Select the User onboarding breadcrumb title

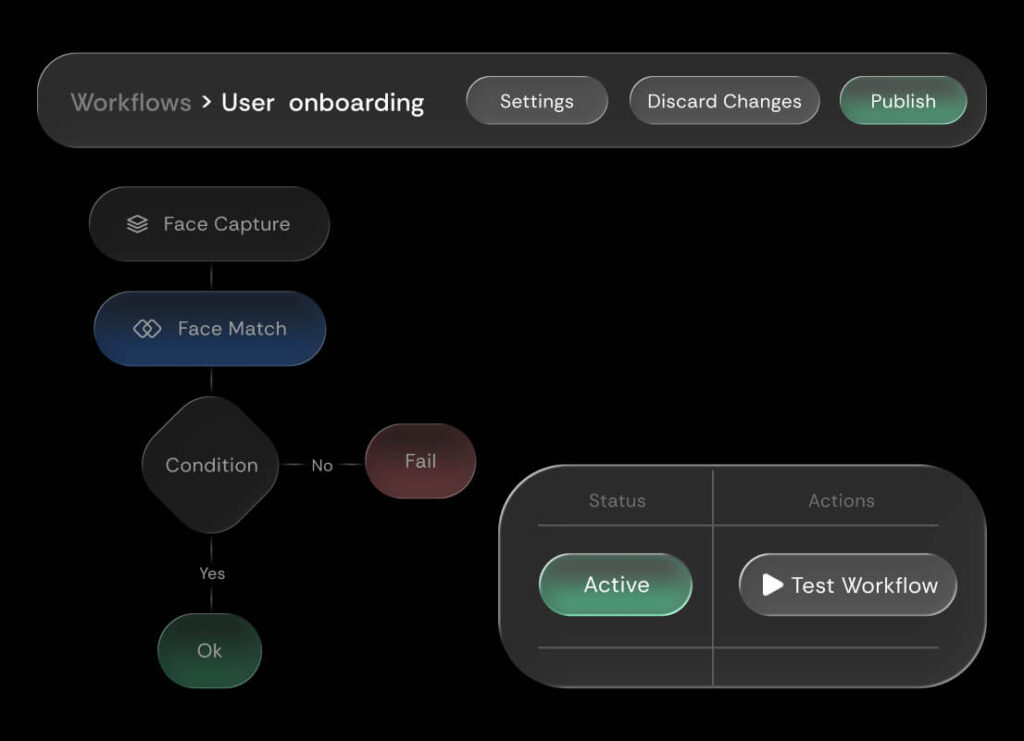point(322,102)
